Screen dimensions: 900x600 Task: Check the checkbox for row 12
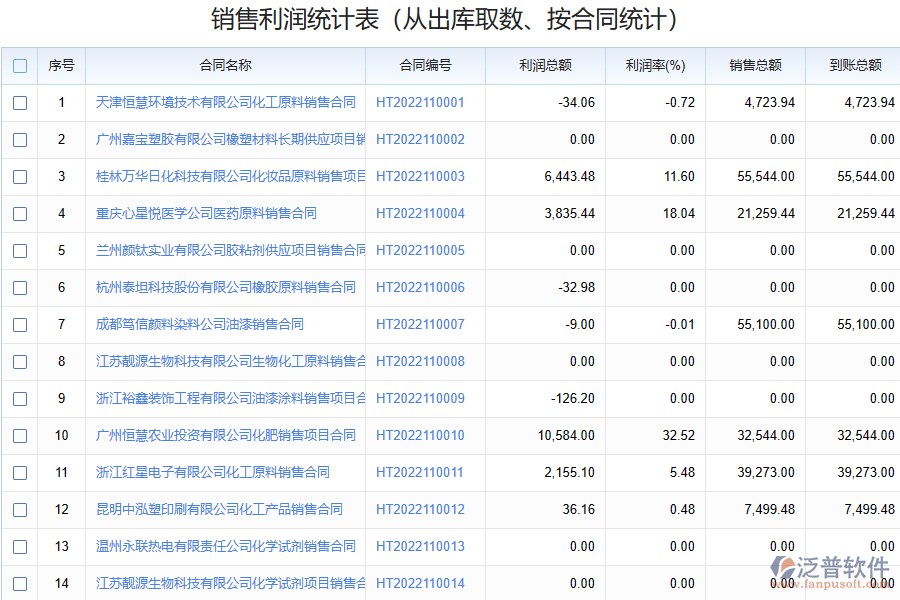19,509
